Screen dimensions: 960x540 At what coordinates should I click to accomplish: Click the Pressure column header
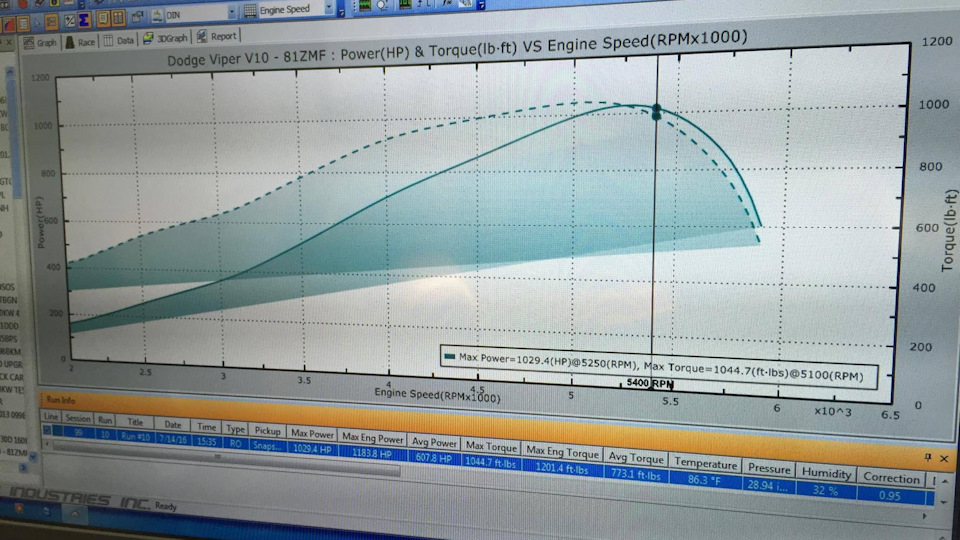769,469
